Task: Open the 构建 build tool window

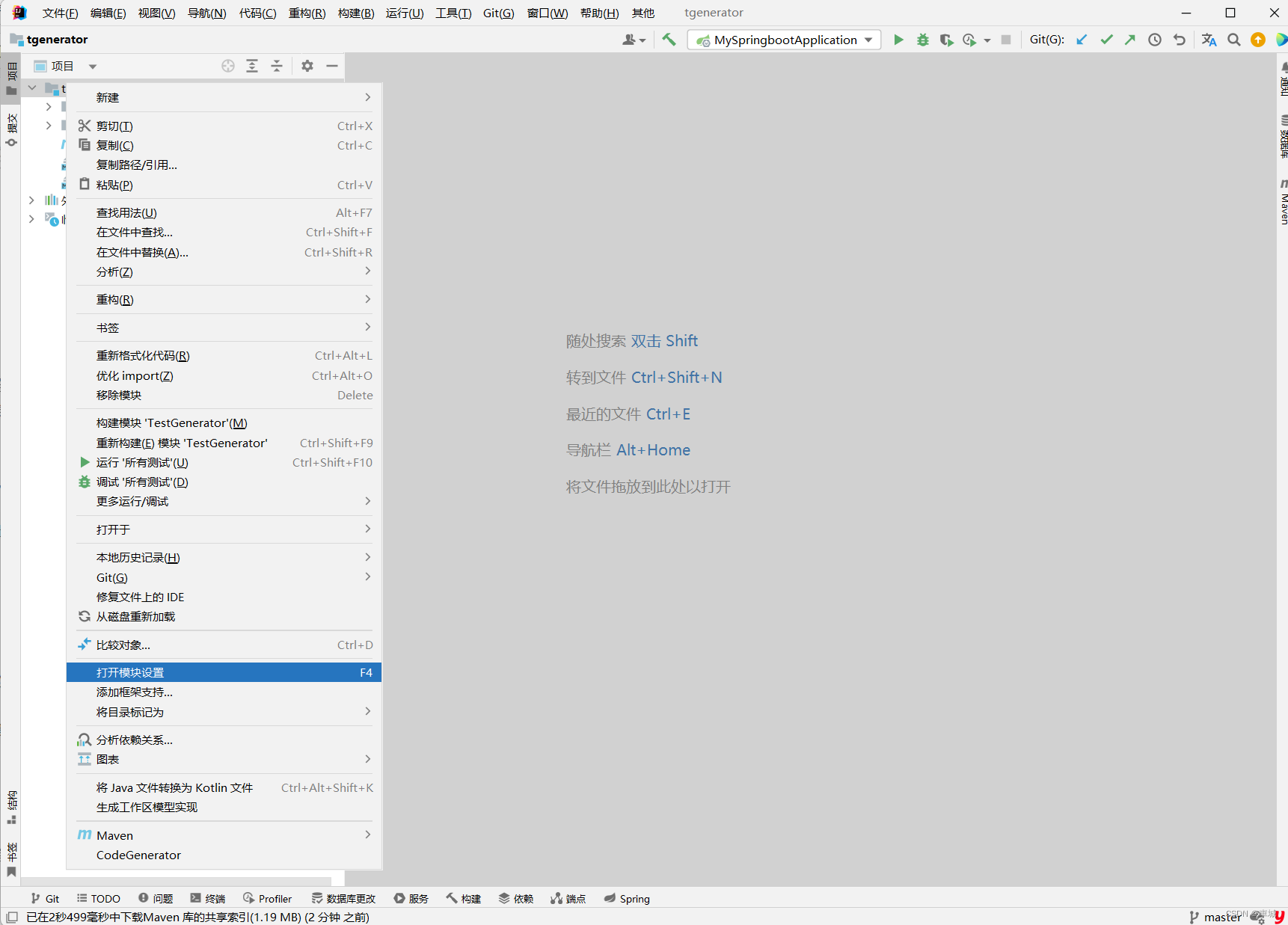Action: [x=464, y=898]
